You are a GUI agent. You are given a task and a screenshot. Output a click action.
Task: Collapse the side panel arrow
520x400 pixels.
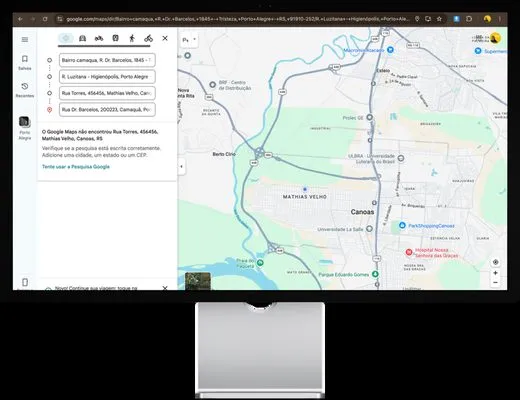pyautogui.click(x=181, y=166)
